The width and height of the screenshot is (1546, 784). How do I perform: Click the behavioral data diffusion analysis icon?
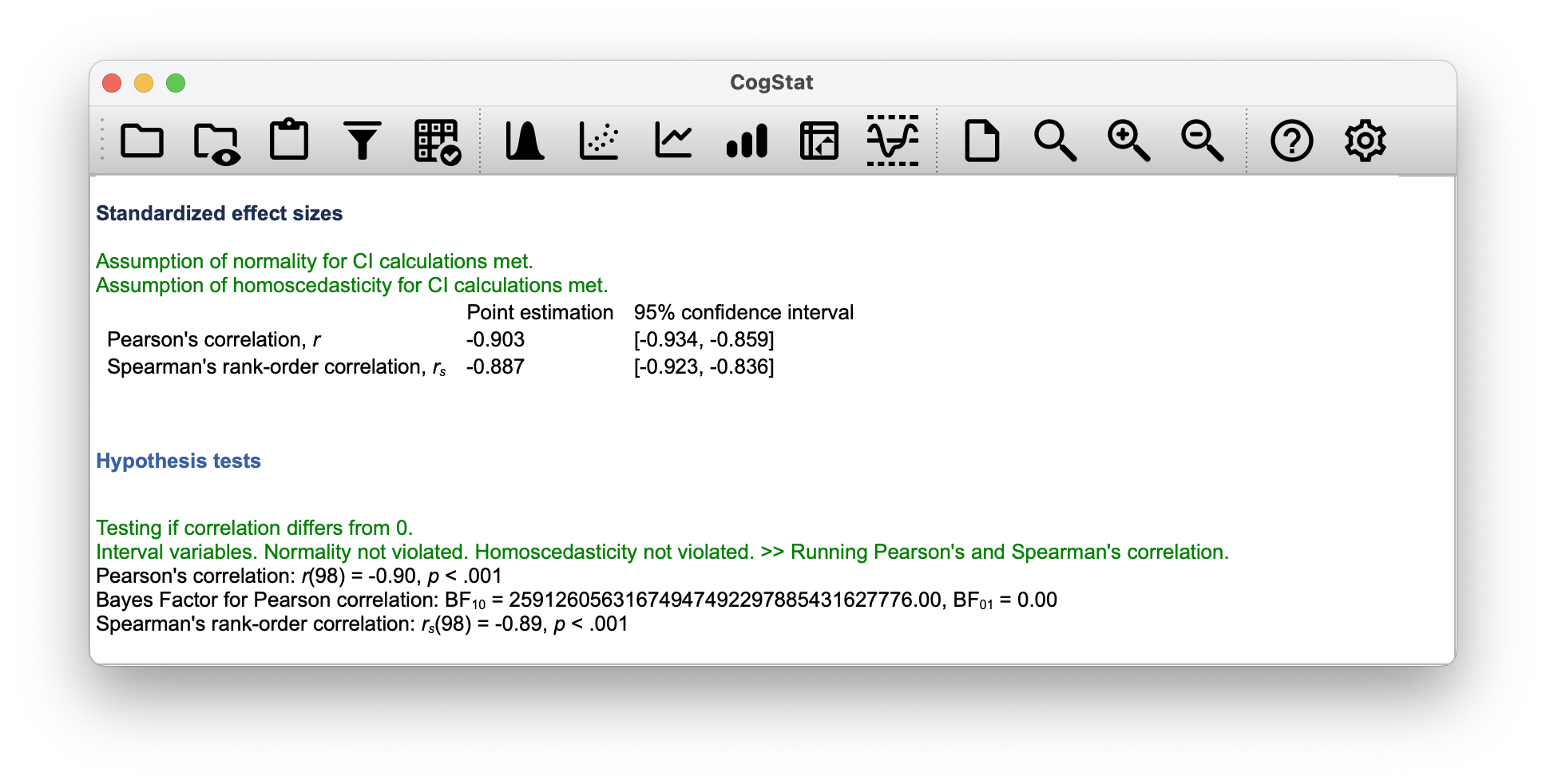[x=893, y=141]
